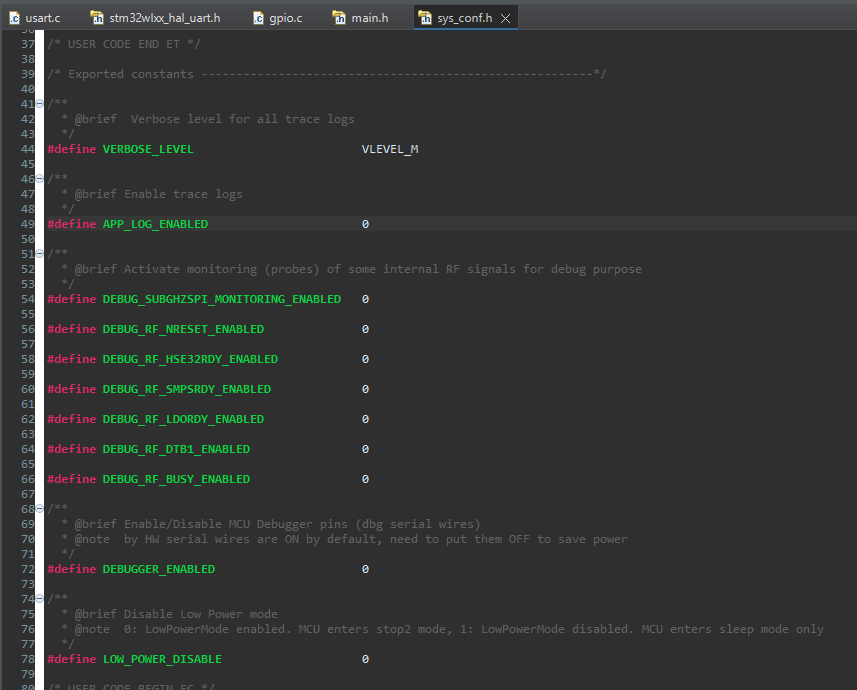Click the sys_conf.h header file icon
This screenshot has height=690, width=857.
click(x=425, y=18)
